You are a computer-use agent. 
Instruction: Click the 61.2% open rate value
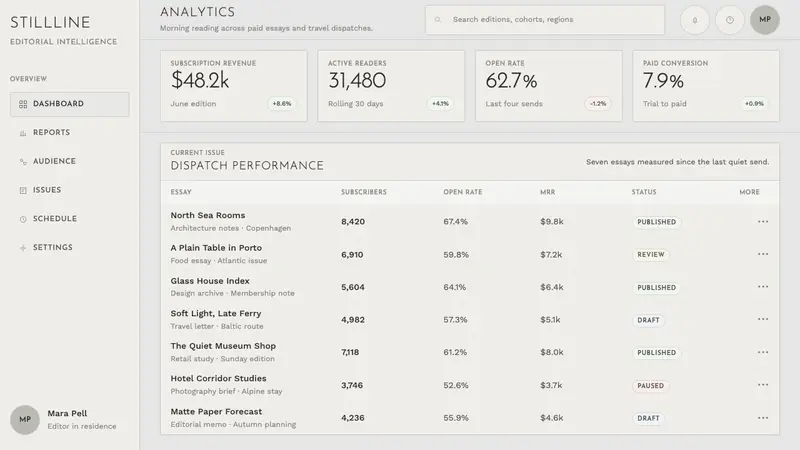[x=455, y=353]
